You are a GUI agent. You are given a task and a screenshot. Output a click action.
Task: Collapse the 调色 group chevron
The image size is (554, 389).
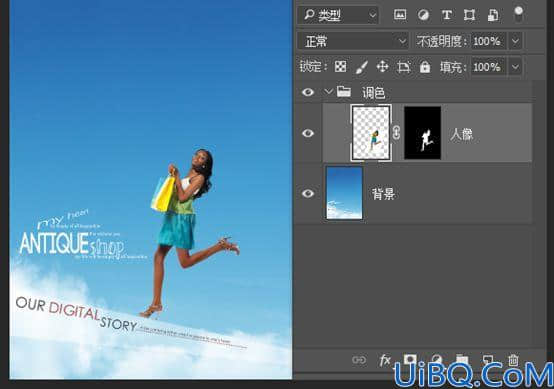tap(328, 92)
